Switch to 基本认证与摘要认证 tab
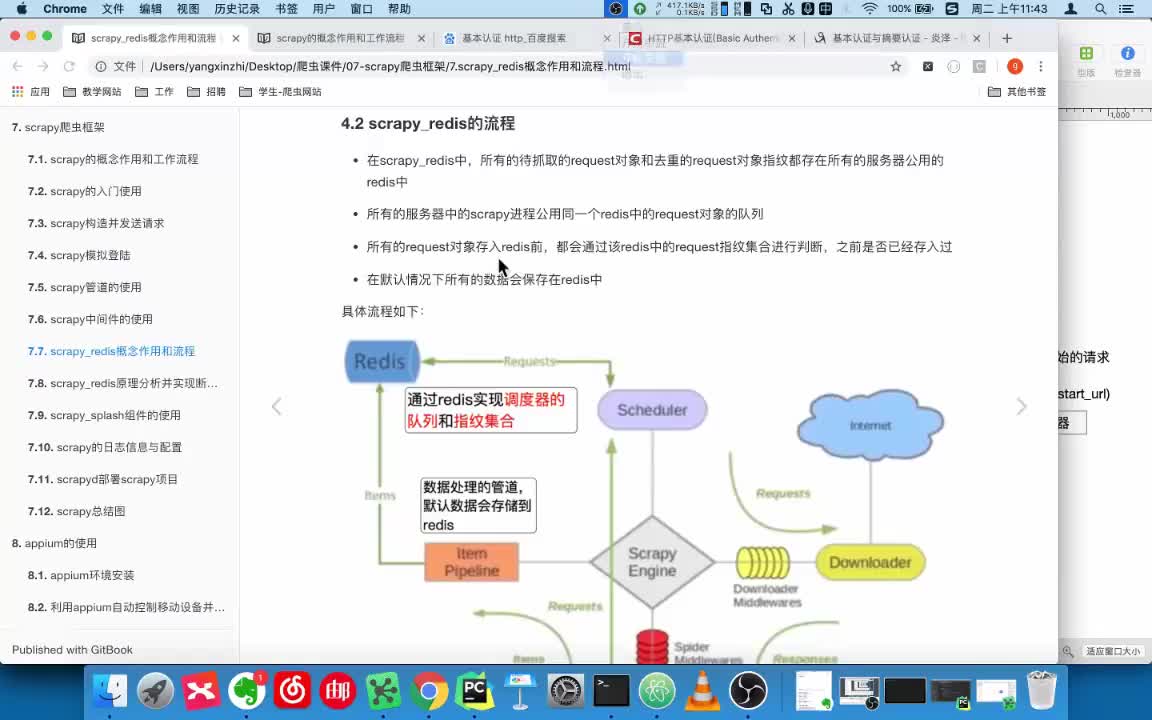The height and width of the screenshot is (720, 1152). click(x=896, y=38)
